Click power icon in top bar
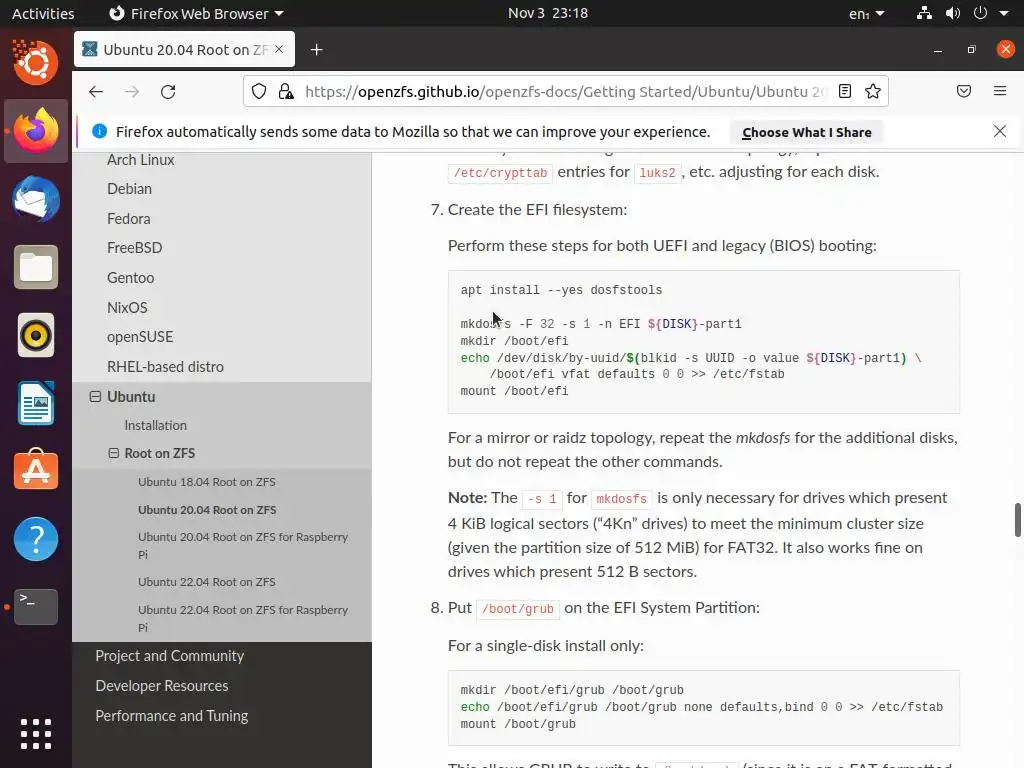 980,13
